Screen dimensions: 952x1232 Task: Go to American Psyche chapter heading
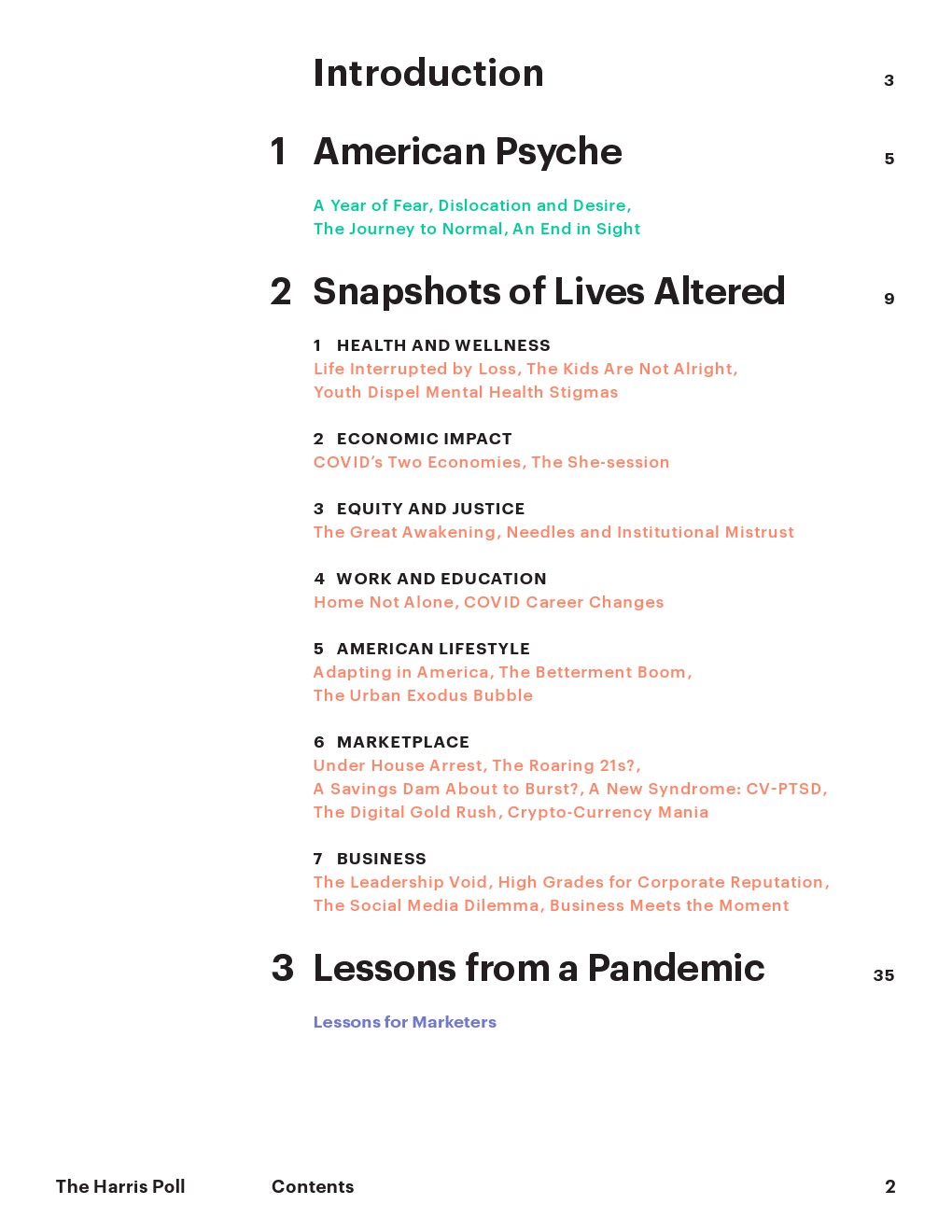(468, 152)
